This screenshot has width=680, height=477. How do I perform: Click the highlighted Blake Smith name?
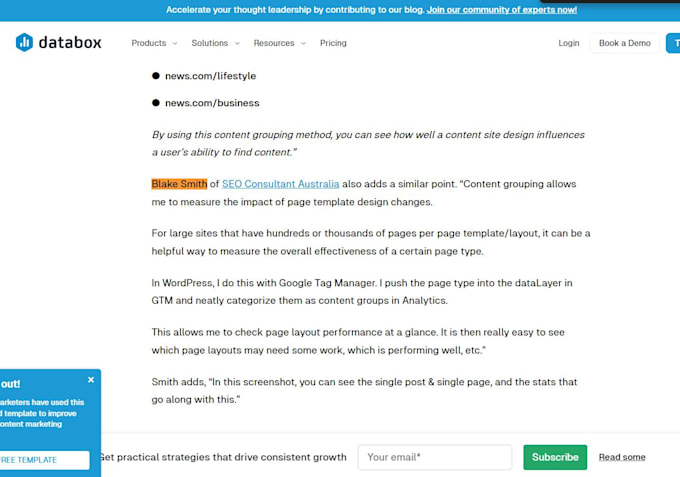(x=179, y=184)
